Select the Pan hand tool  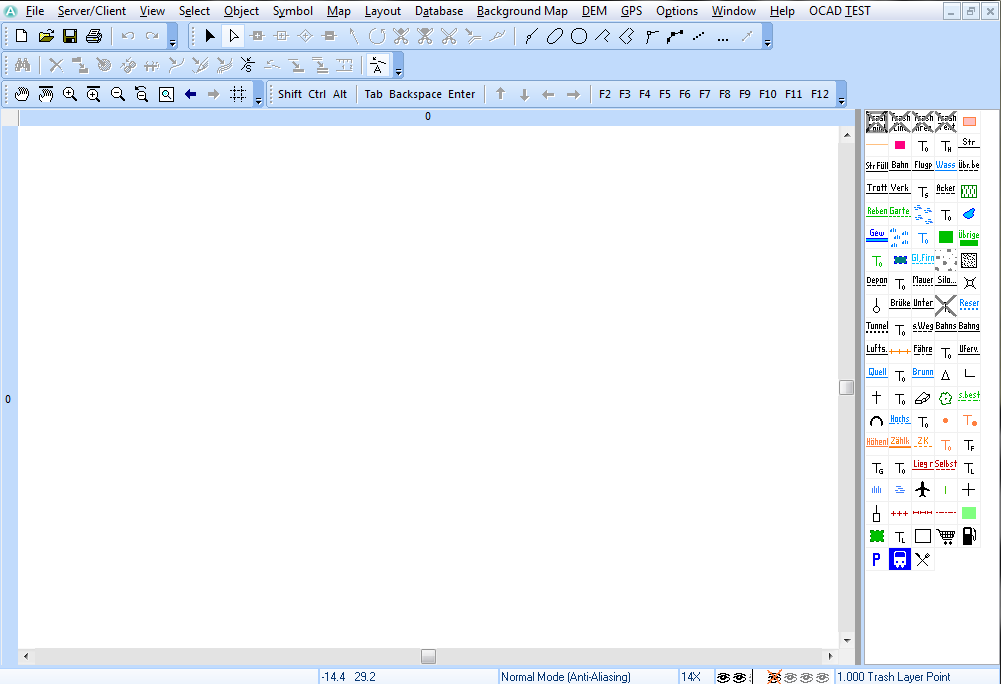click(x=22, y=95)
